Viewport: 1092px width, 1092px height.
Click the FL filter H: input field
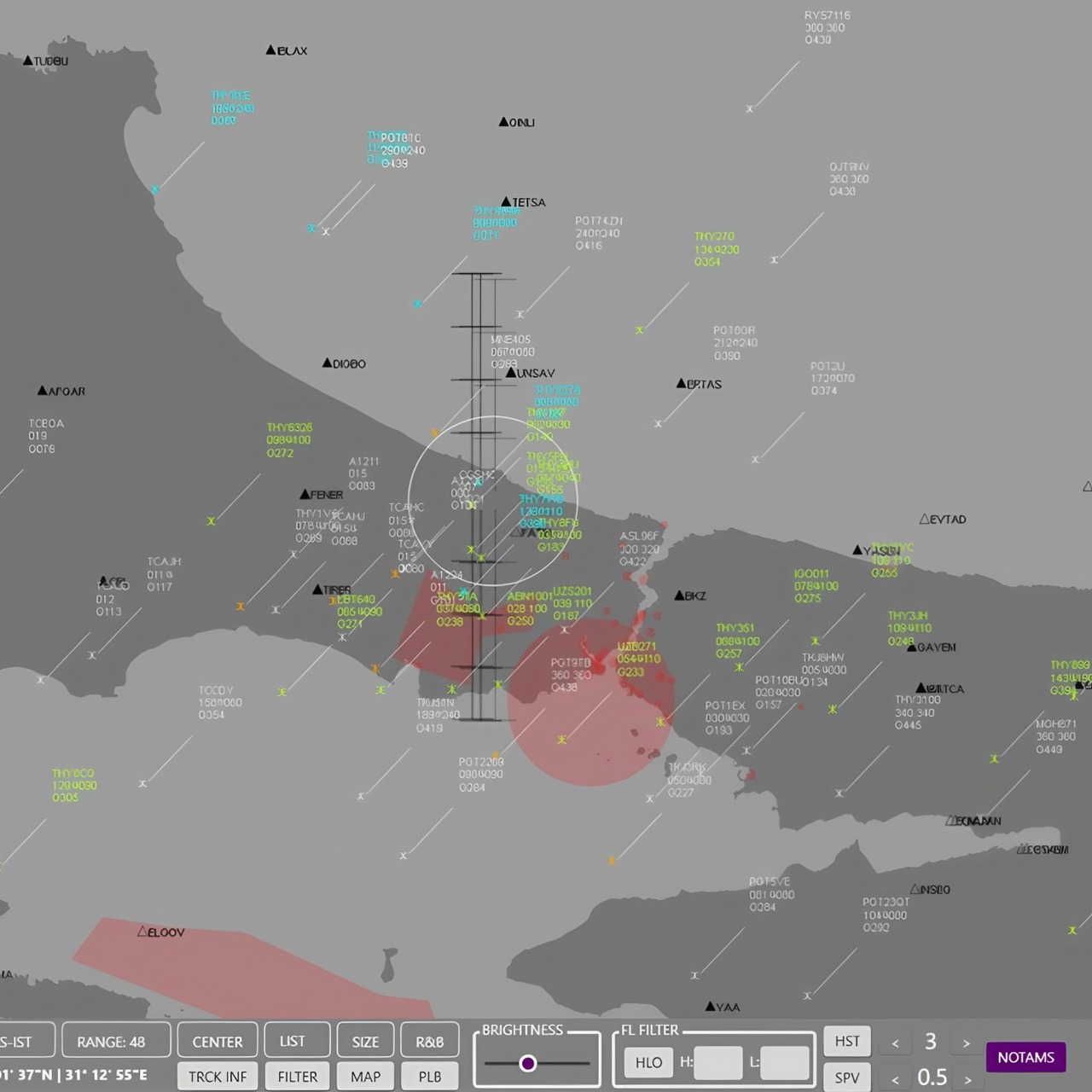point(717,1063)
